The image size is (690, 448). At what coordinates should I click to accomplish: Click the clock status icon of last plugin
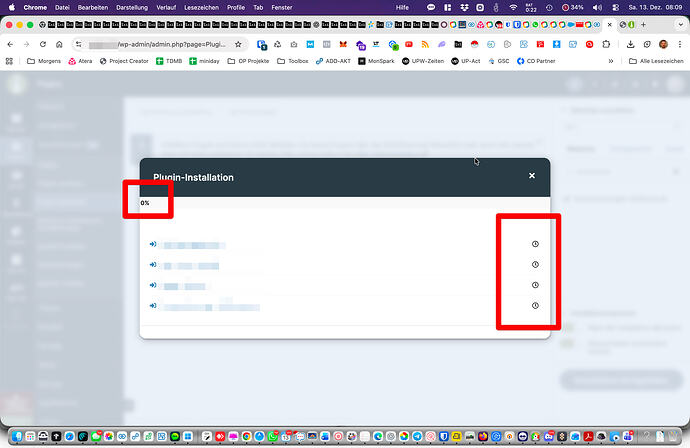point(535,305)
